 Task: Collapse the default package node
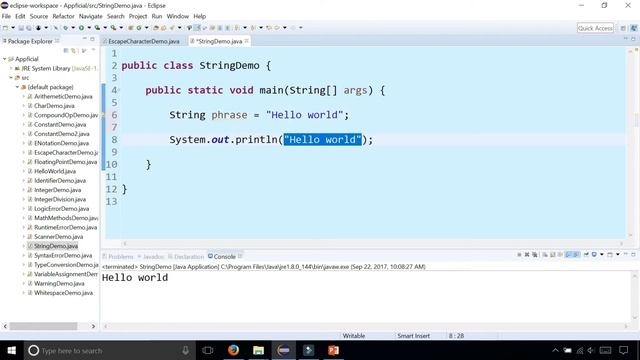17,87
